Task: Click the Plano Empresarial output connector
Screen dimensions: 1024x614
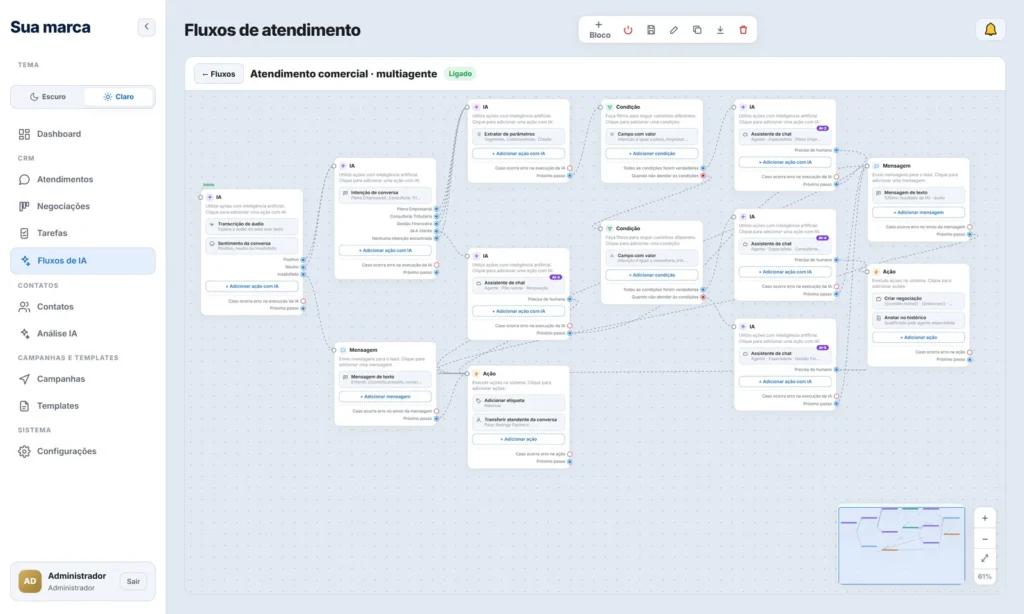Action: tap(436, 209)
